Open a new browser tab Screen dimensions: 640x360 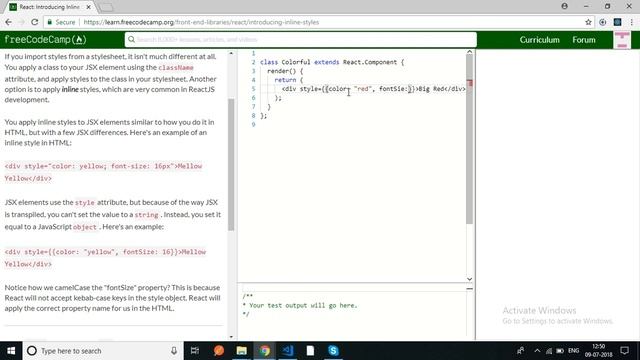(107, 7)
